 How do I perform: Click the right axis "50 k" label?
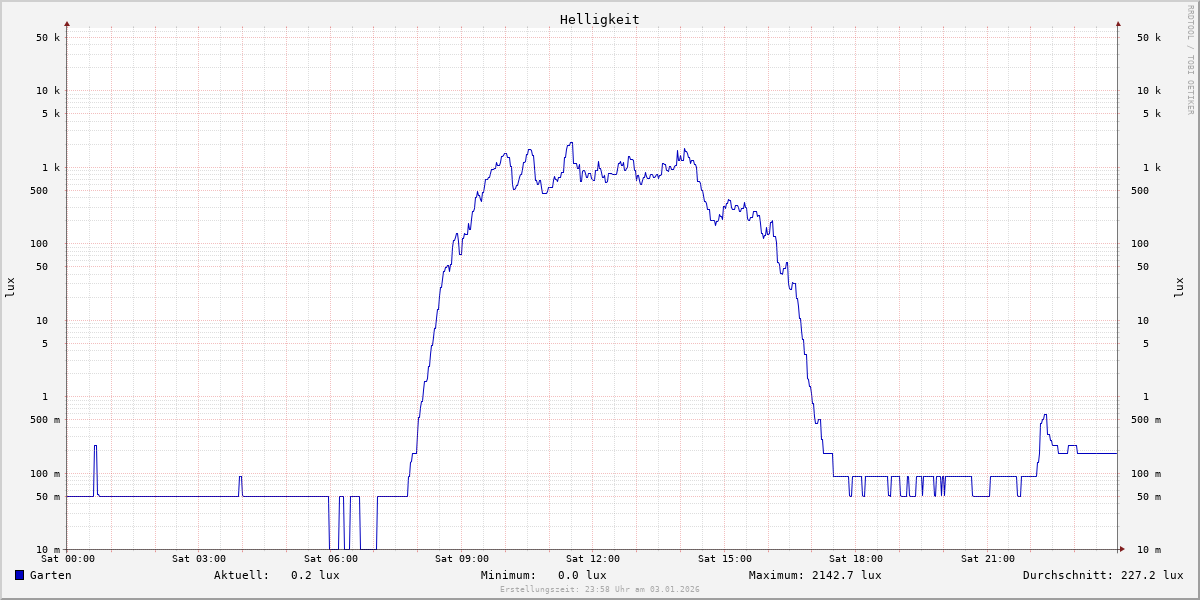[x=1149, y=38]
